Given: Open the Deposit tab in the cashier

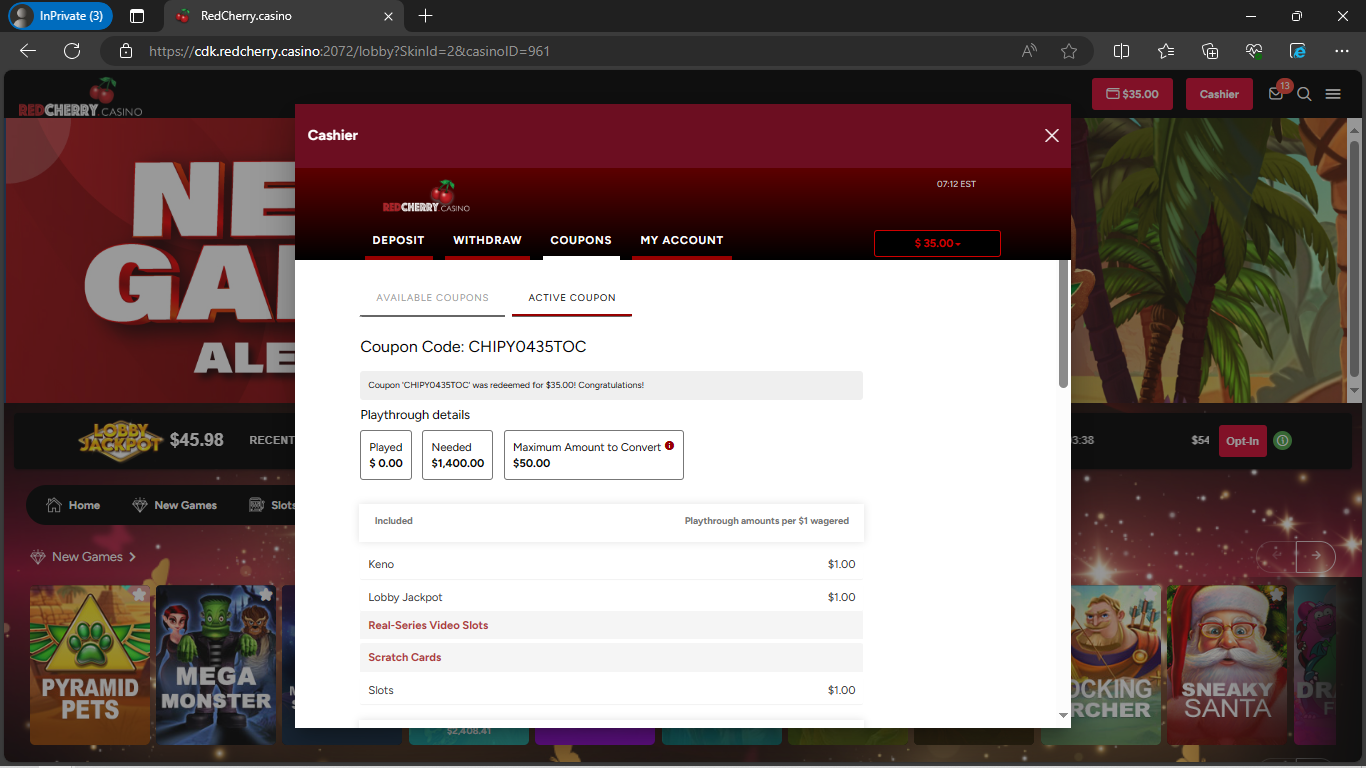Looking at the screenshot, I should coord(398,240).
